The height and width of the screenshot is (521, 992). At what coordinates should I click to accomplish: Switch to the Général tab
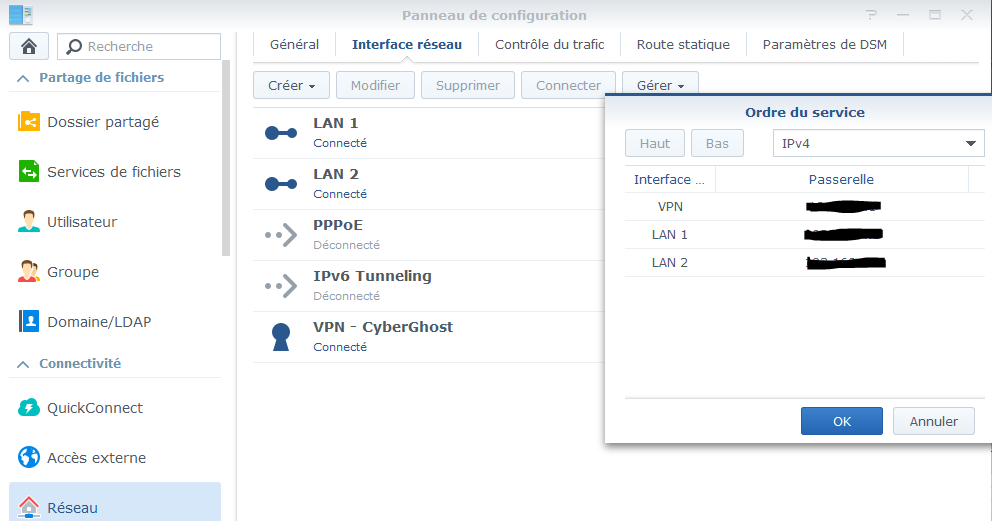[294, 44]
